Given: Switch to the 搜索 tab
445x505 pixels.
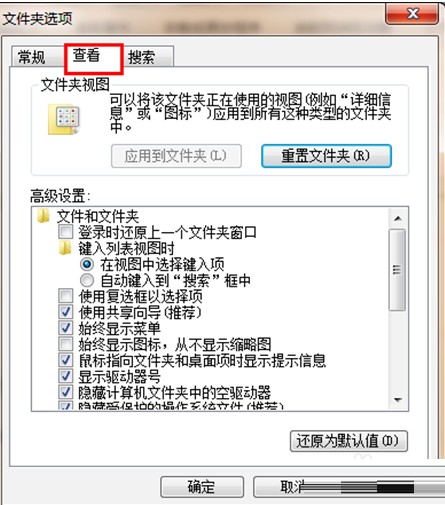Looking at the screenshot, I should pos(142,57).
